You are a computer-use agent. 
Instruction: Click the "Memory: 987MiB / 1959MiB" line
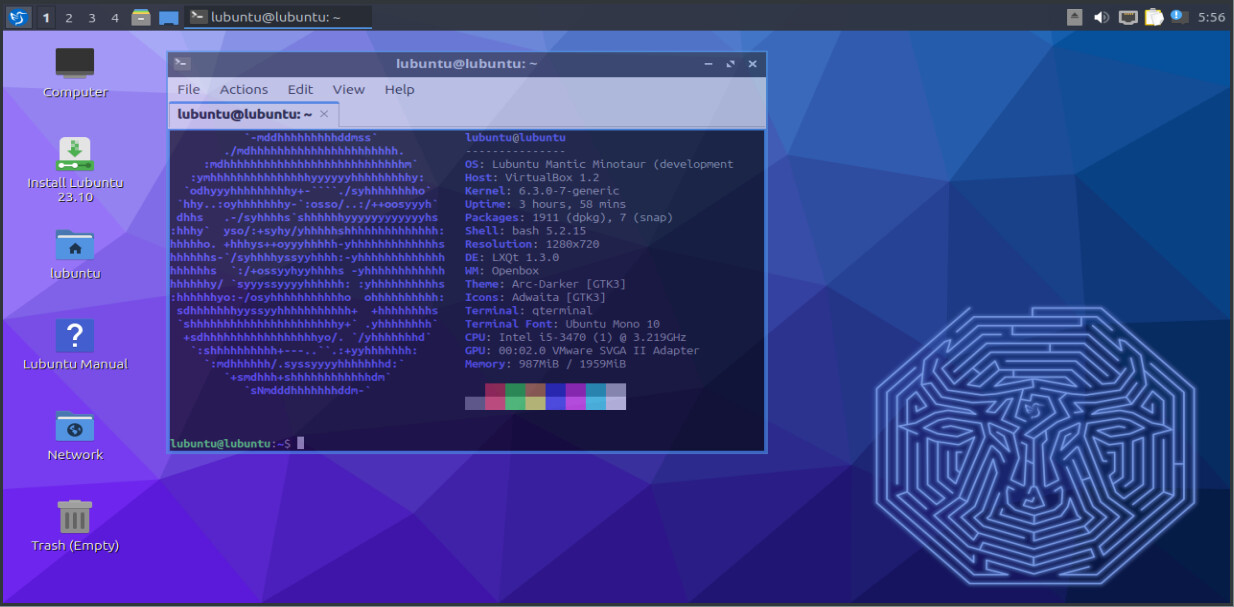(x=545, y=364)
